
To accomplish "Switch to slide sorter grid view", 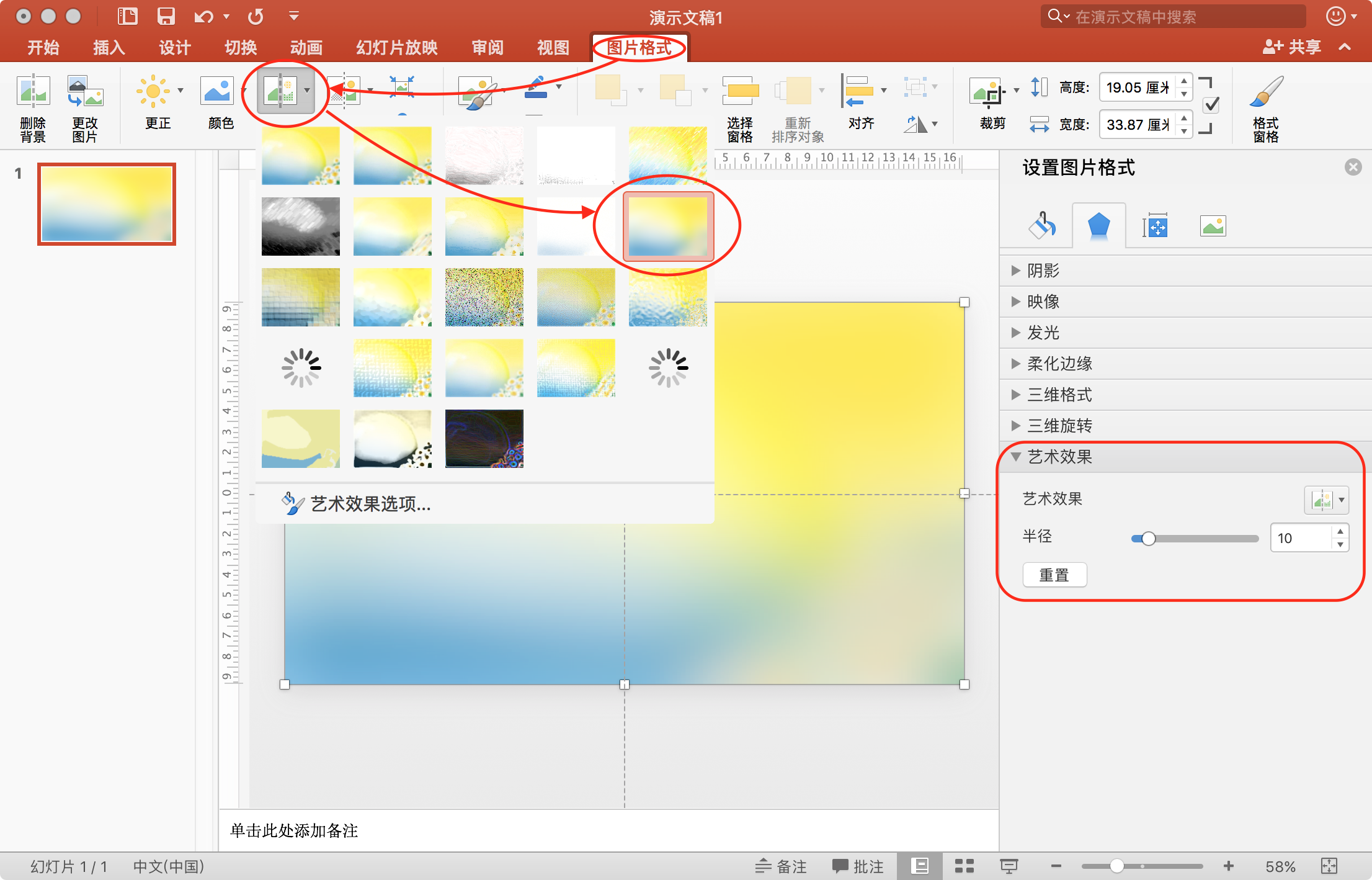I will [964, 866].
